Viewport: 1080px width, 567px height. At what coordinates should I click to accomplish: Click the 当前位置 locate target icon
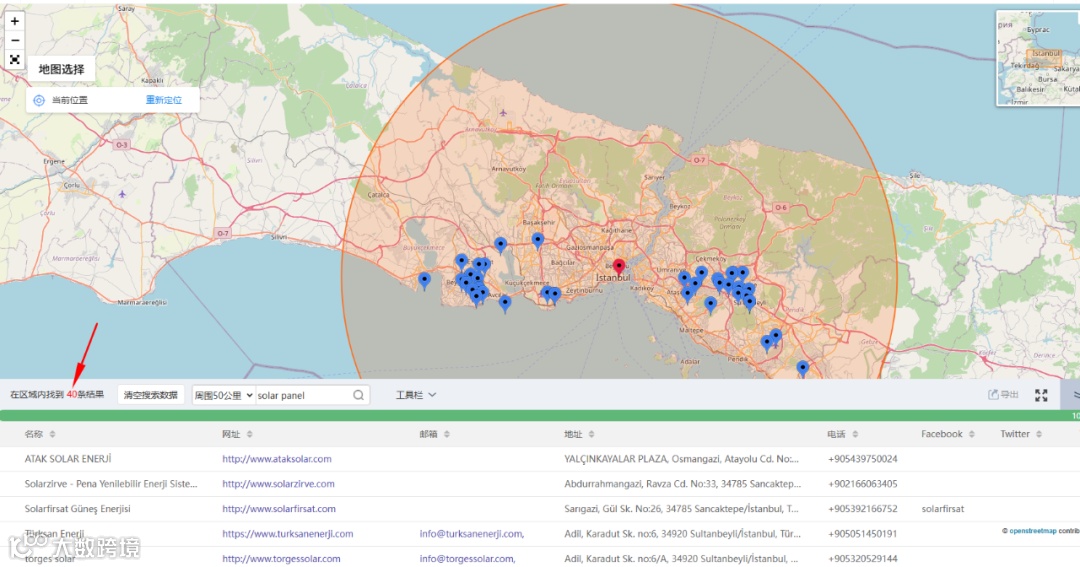[x=39, y=101]
